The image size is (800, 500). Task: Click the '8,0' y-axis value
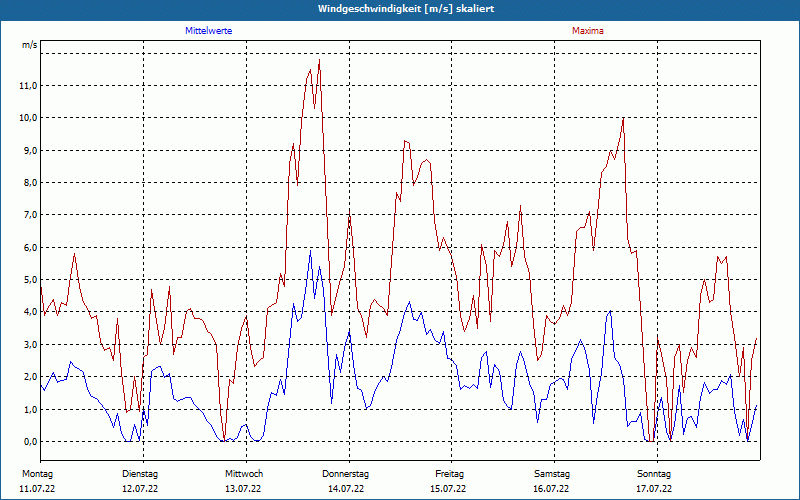coord(30,183)
